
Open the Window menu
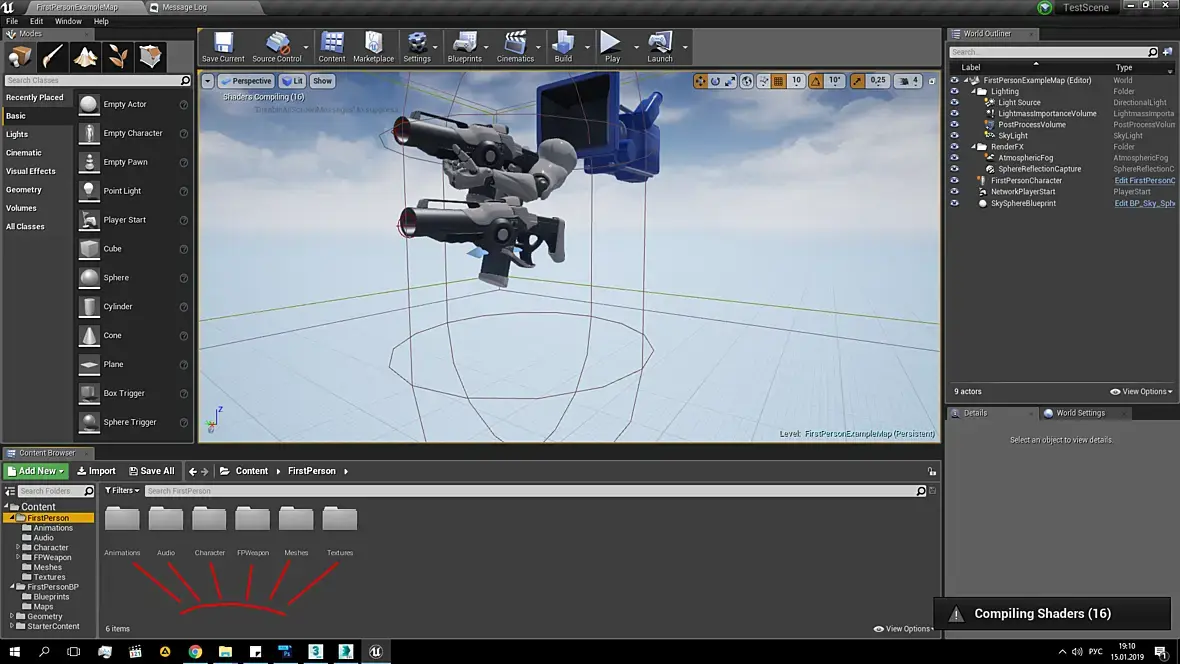[68, 21]
